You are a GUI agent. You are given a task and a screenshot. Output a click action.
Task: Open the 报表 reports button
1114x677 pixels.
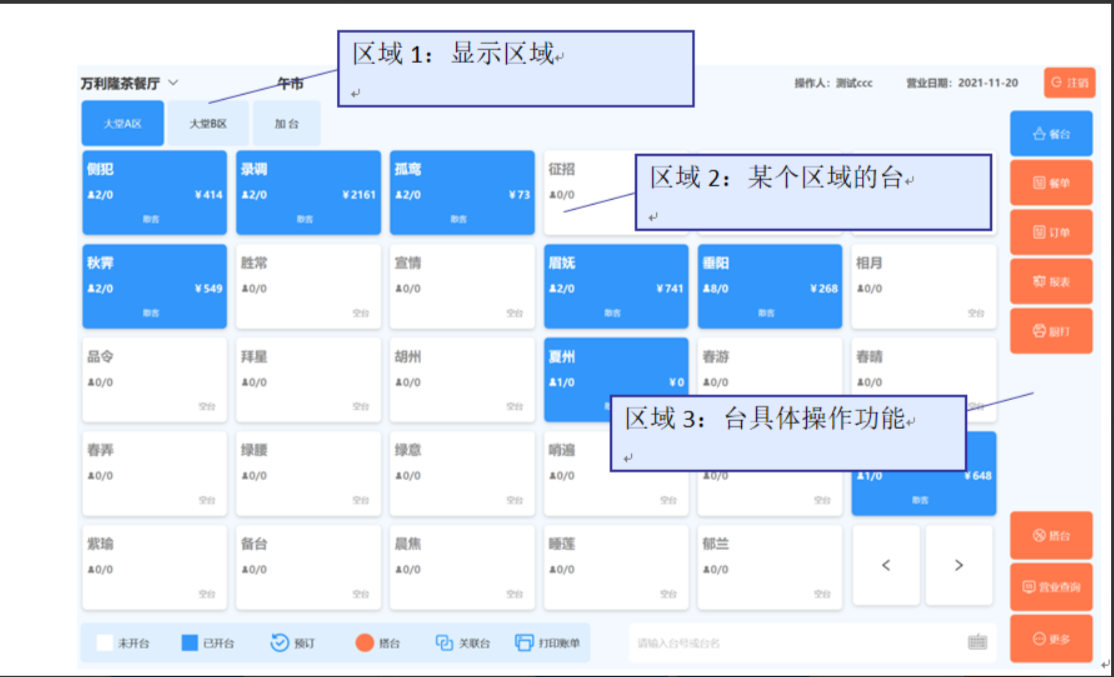click(x=1051, y=282)
